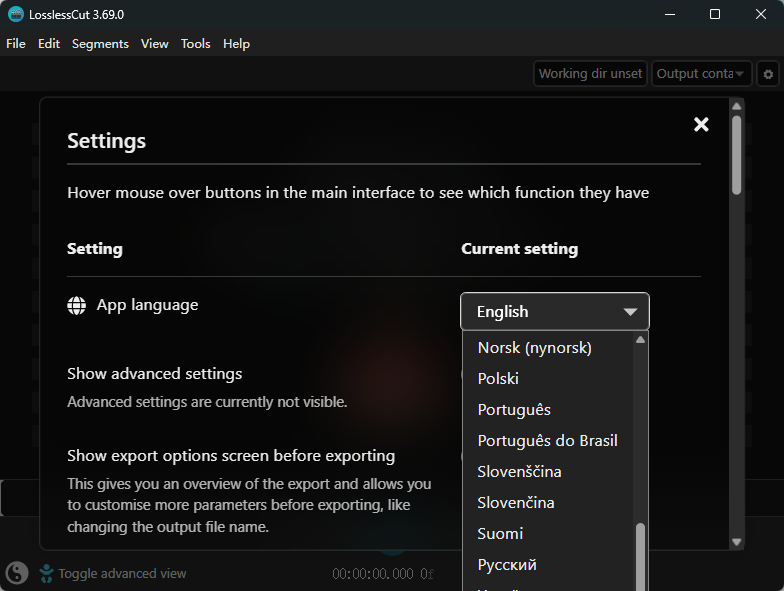
Task: Click the language list scrollbar thumb
Action: [x=640, y=557]
